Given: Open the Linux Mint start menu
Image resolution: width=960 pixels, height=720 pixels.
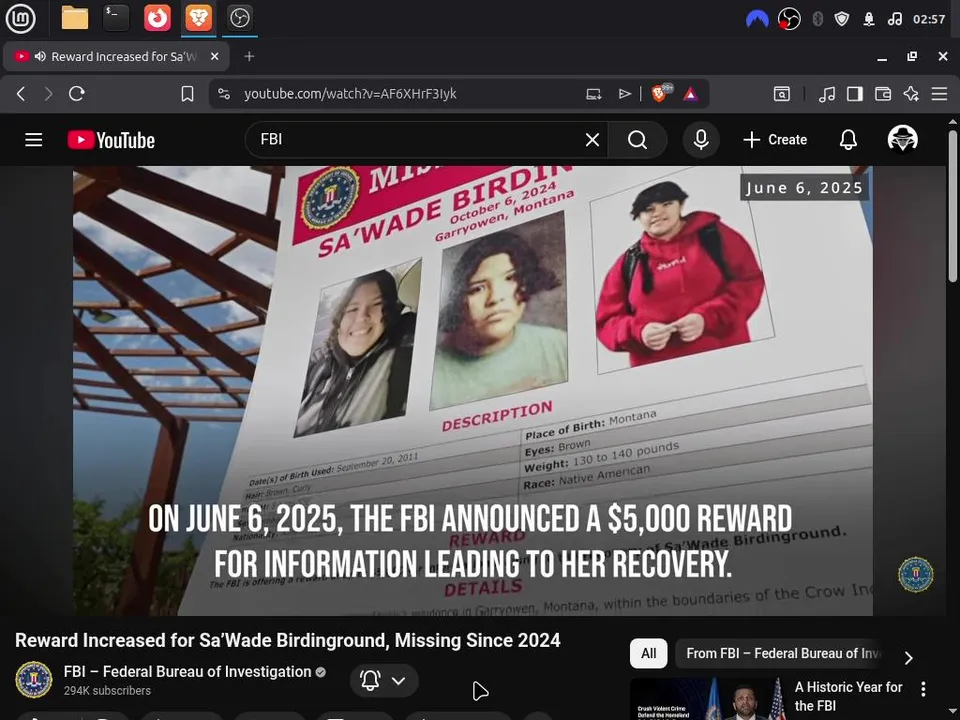Looking at the screenshot, I should (20, 18).
